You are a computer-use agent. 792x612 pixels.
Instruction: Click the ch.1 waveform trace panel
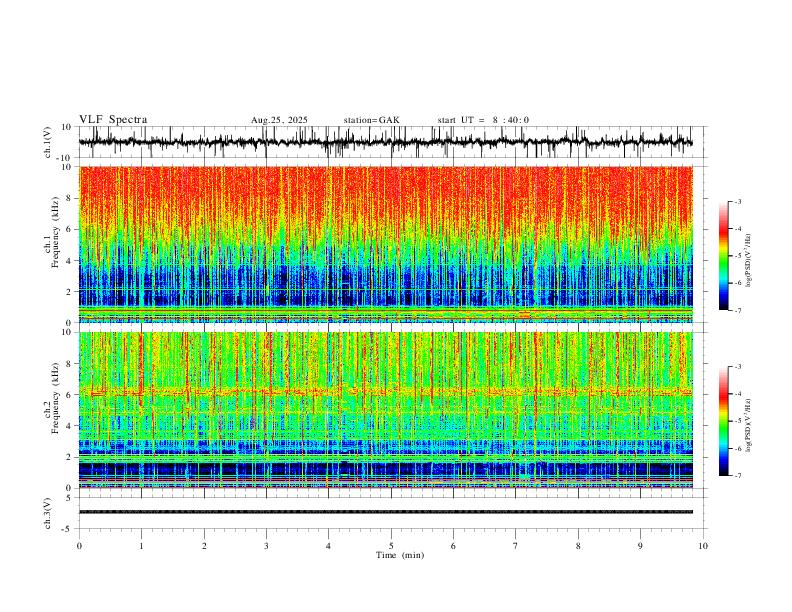pos(393,142)
